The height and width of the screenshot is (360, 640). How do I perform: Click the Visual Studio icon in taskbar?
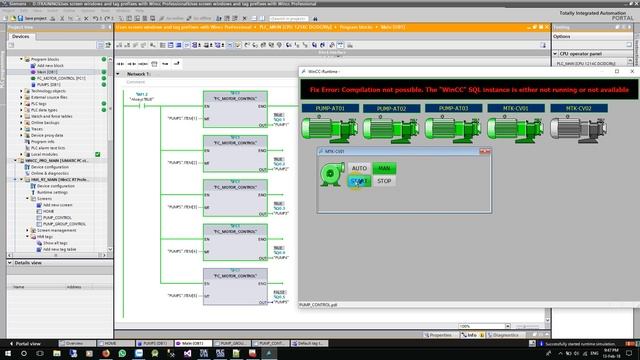pyautogui.click(x=187, y=353)
